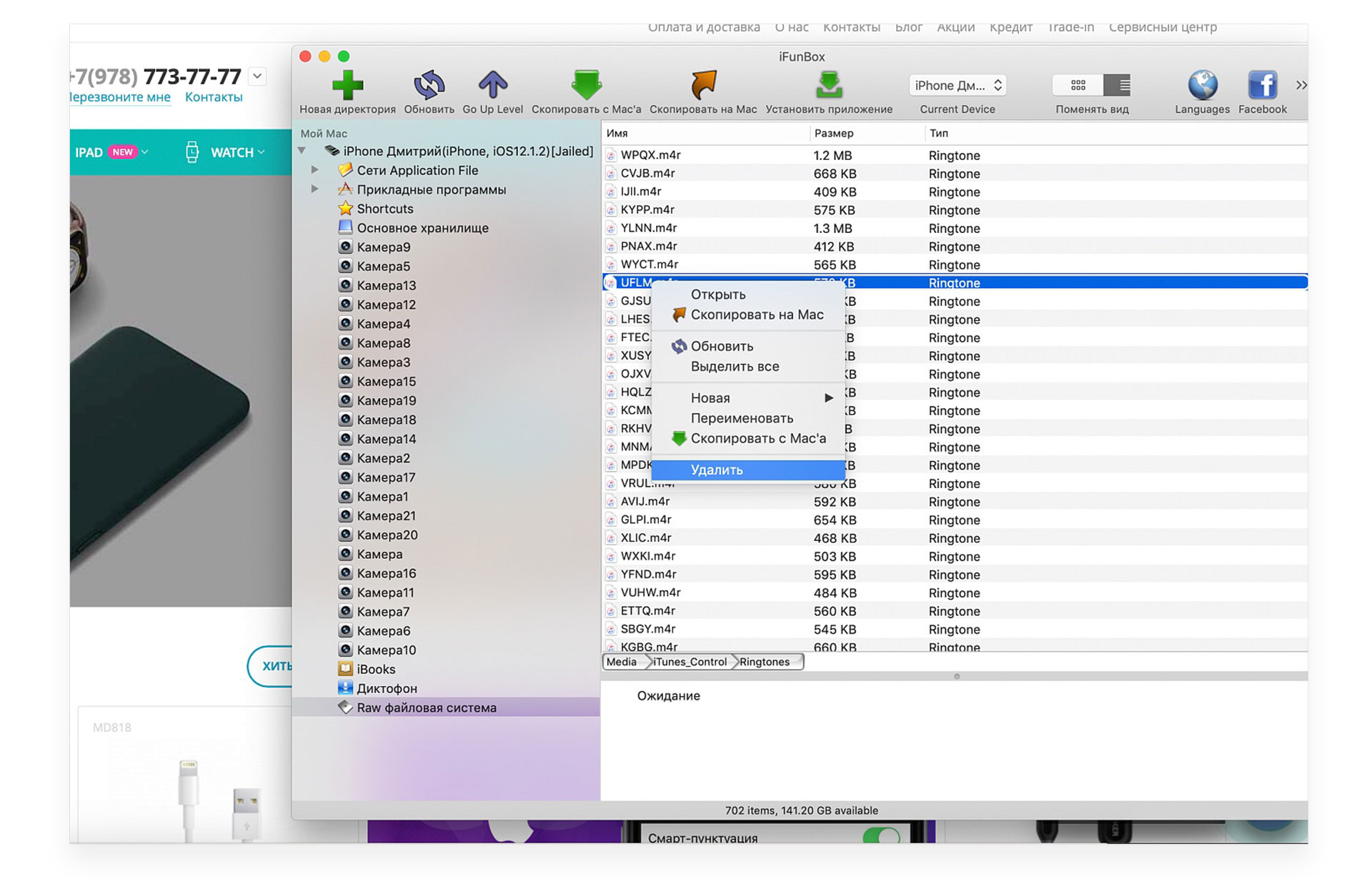Open the Current Device dropdown
The height and width of the screenshot is (884, 1372).
coord(958,85)
